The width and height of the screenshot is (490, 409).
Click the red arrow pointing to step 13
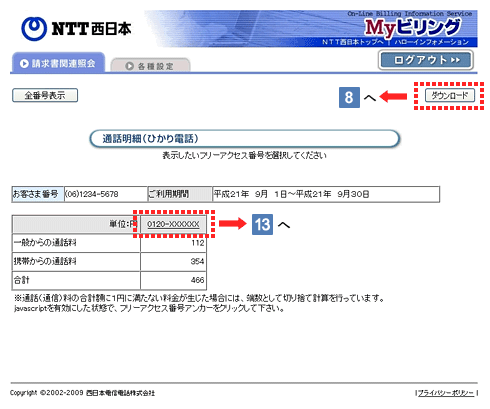(x=232, y=223)
